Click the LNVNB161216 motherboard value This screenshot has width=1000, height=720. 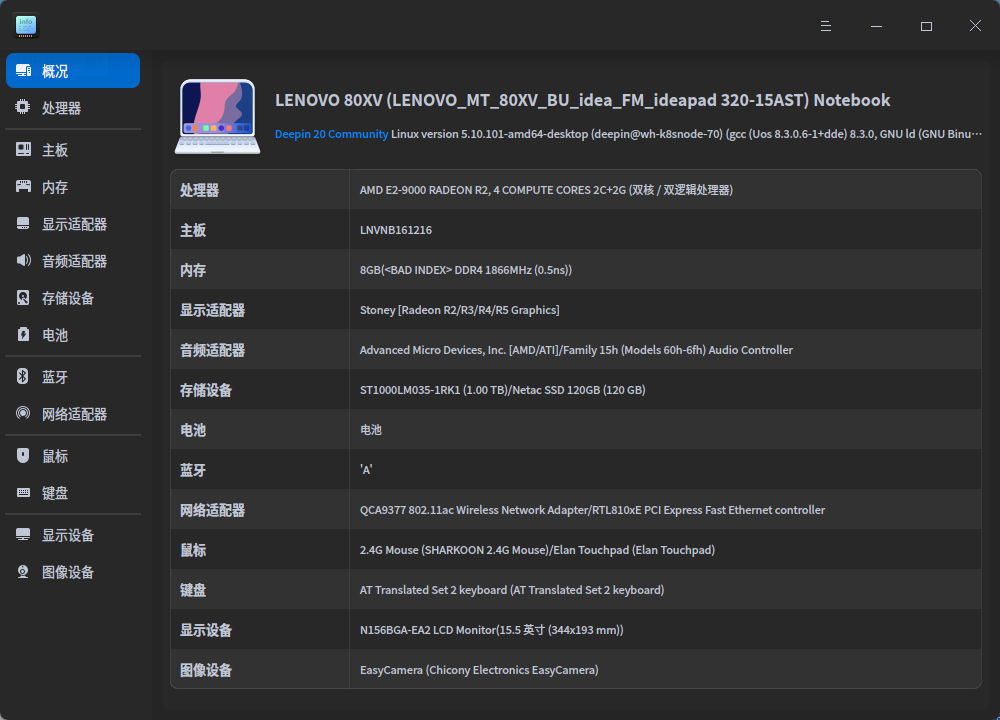[x=395, y=230]
